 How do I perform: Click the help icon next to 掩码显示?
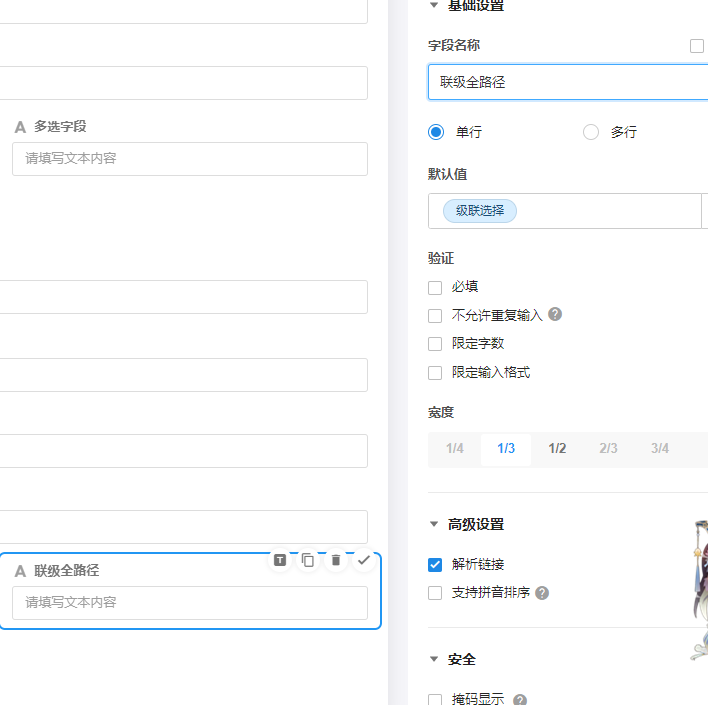coord(520,700)
